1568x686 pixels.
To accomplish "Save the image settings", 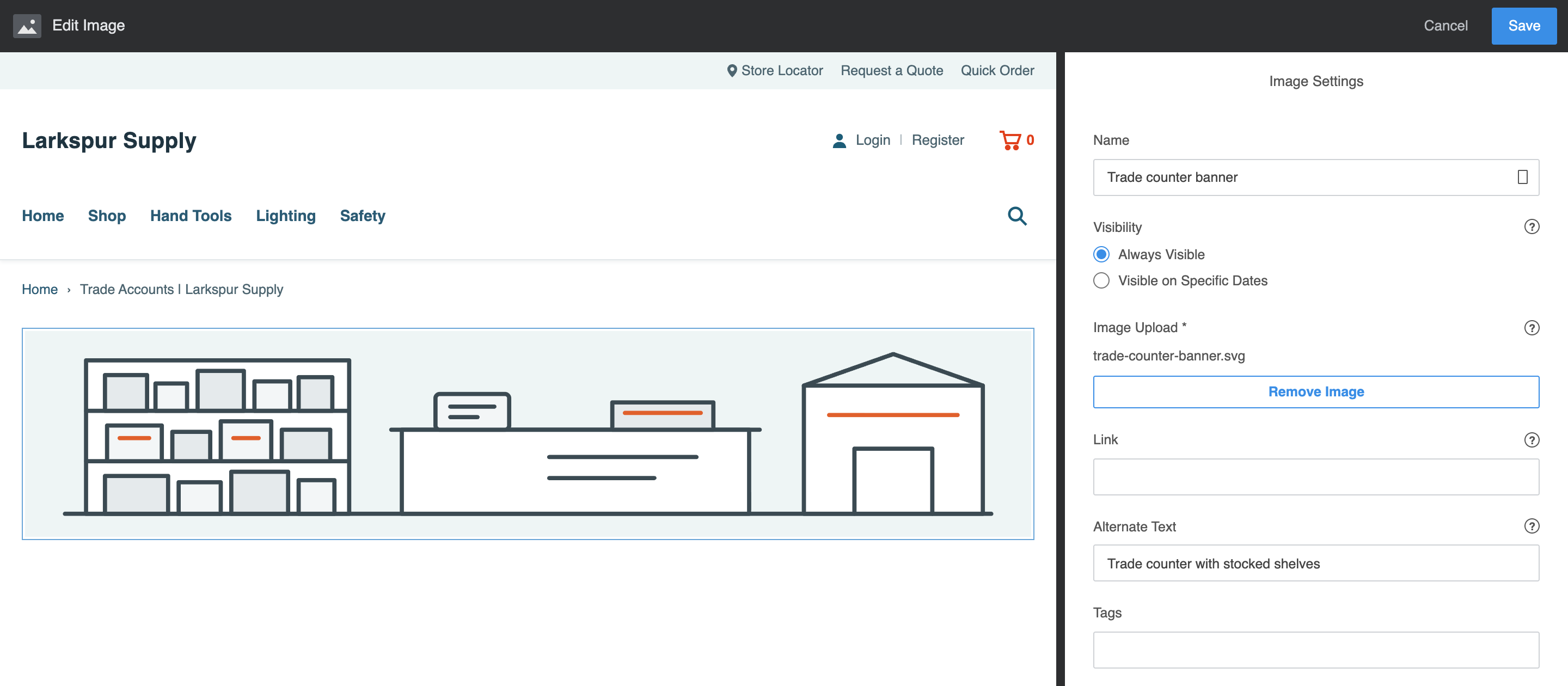I will (1523, 26).
